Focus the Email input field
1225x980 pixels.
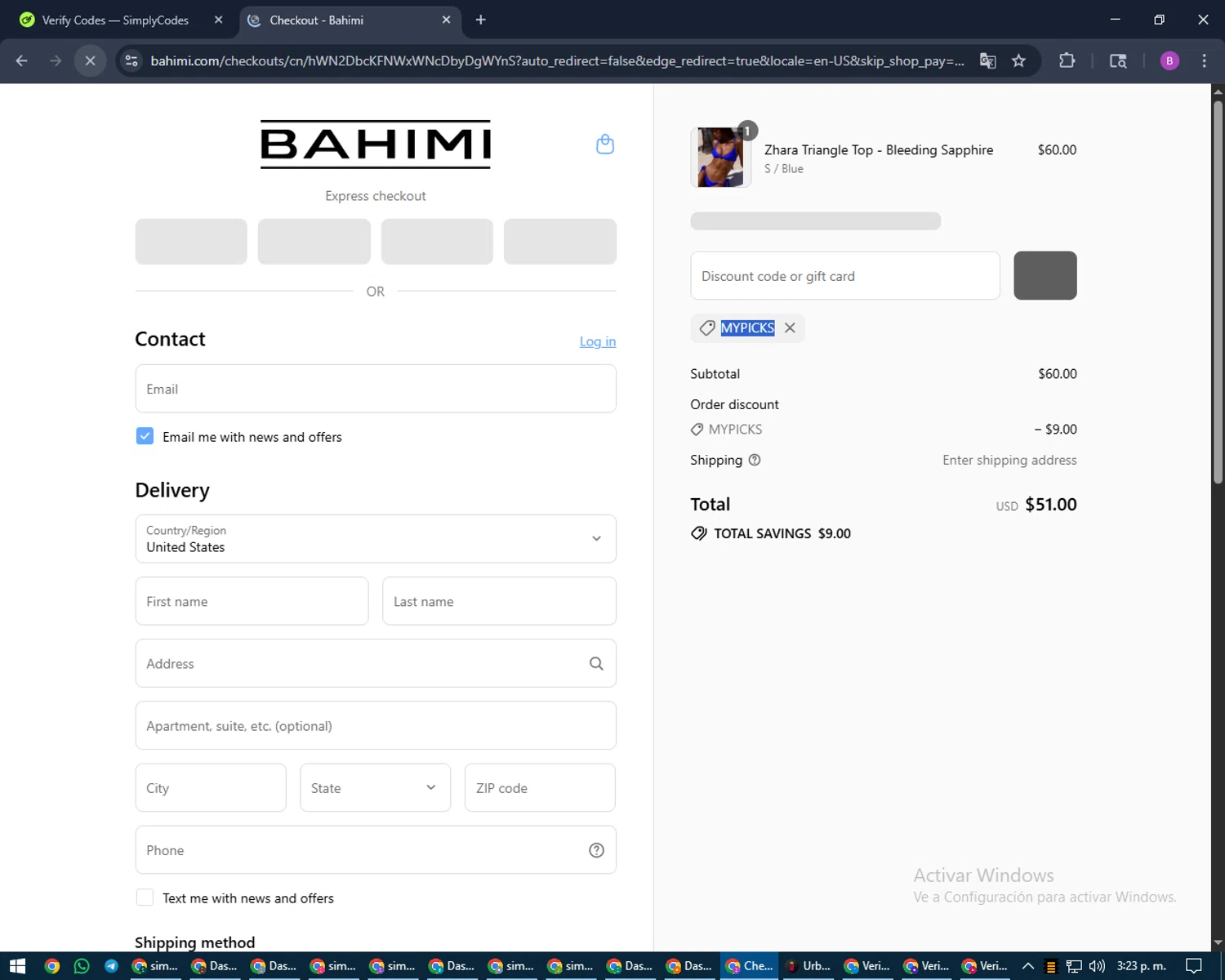click(376, 389)
